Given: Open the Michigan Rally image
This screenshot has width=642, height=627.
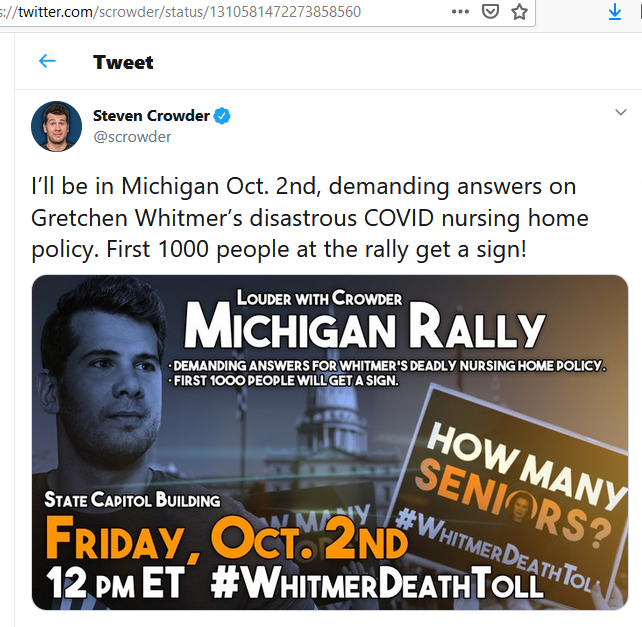Looking at the screenshot, I should (330, 442).
